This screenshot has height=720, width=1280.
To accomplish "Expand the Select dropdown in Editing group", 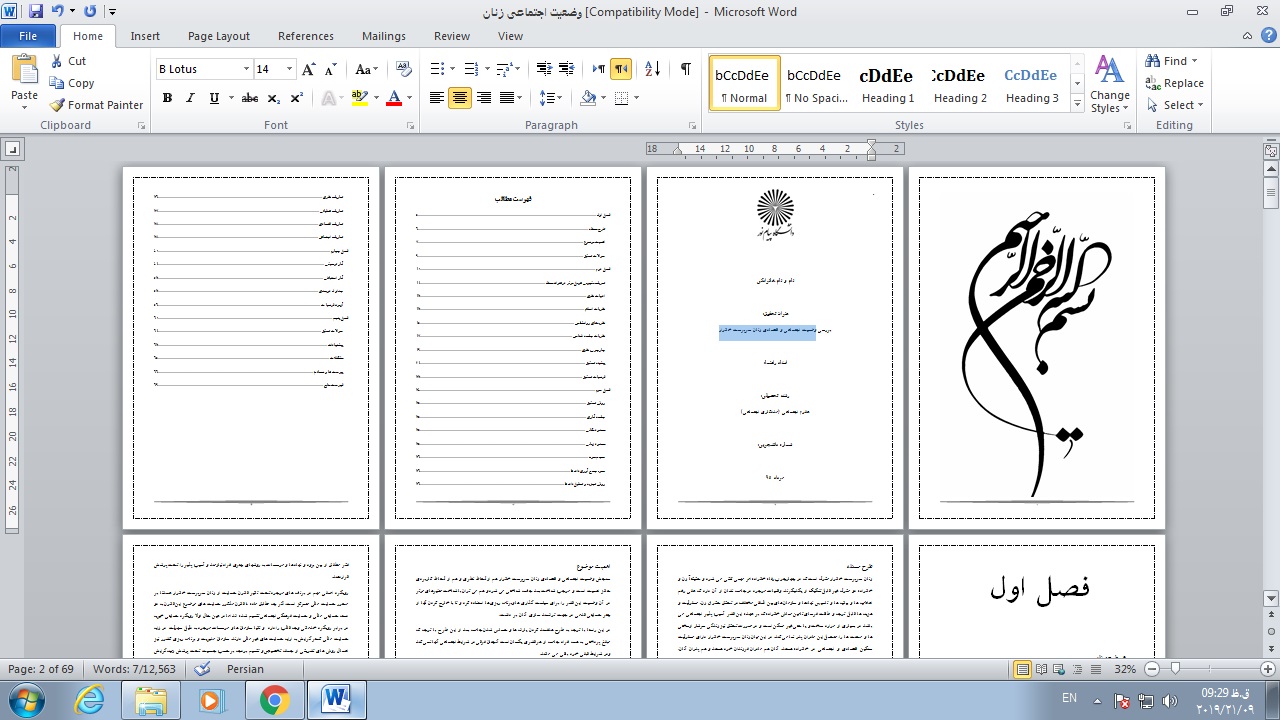I will pos(1176,105).
